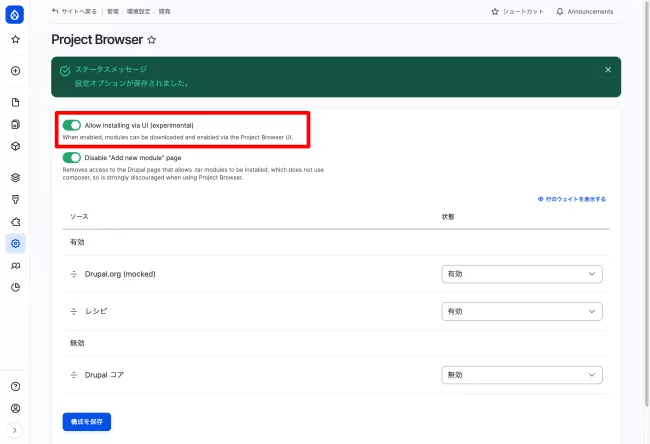Click the 環境設定 breadcrumb link
This screenshot has height=444, width=650.
point(138,11)
